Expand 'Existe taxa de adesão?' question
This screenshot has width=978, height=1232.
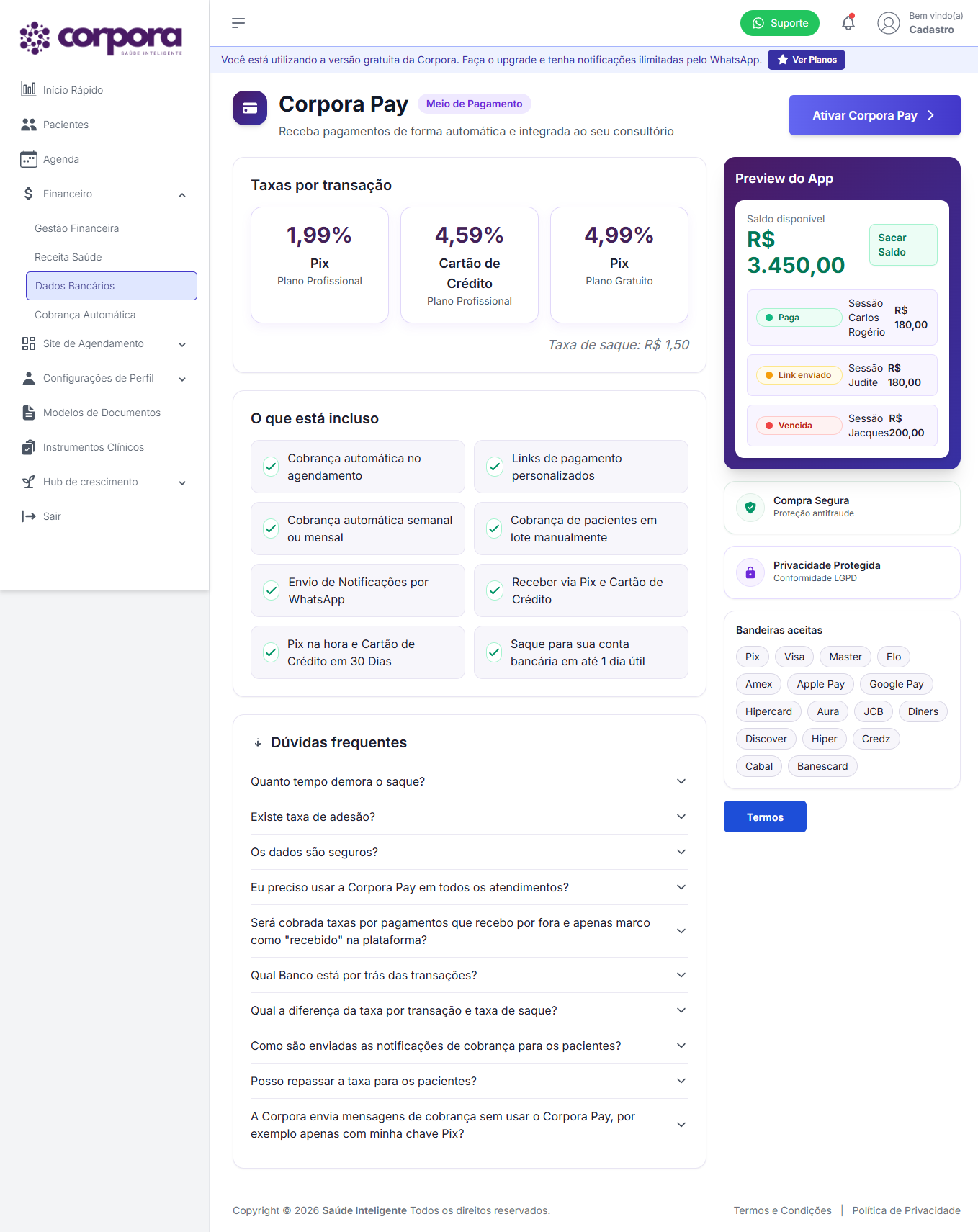470,817
